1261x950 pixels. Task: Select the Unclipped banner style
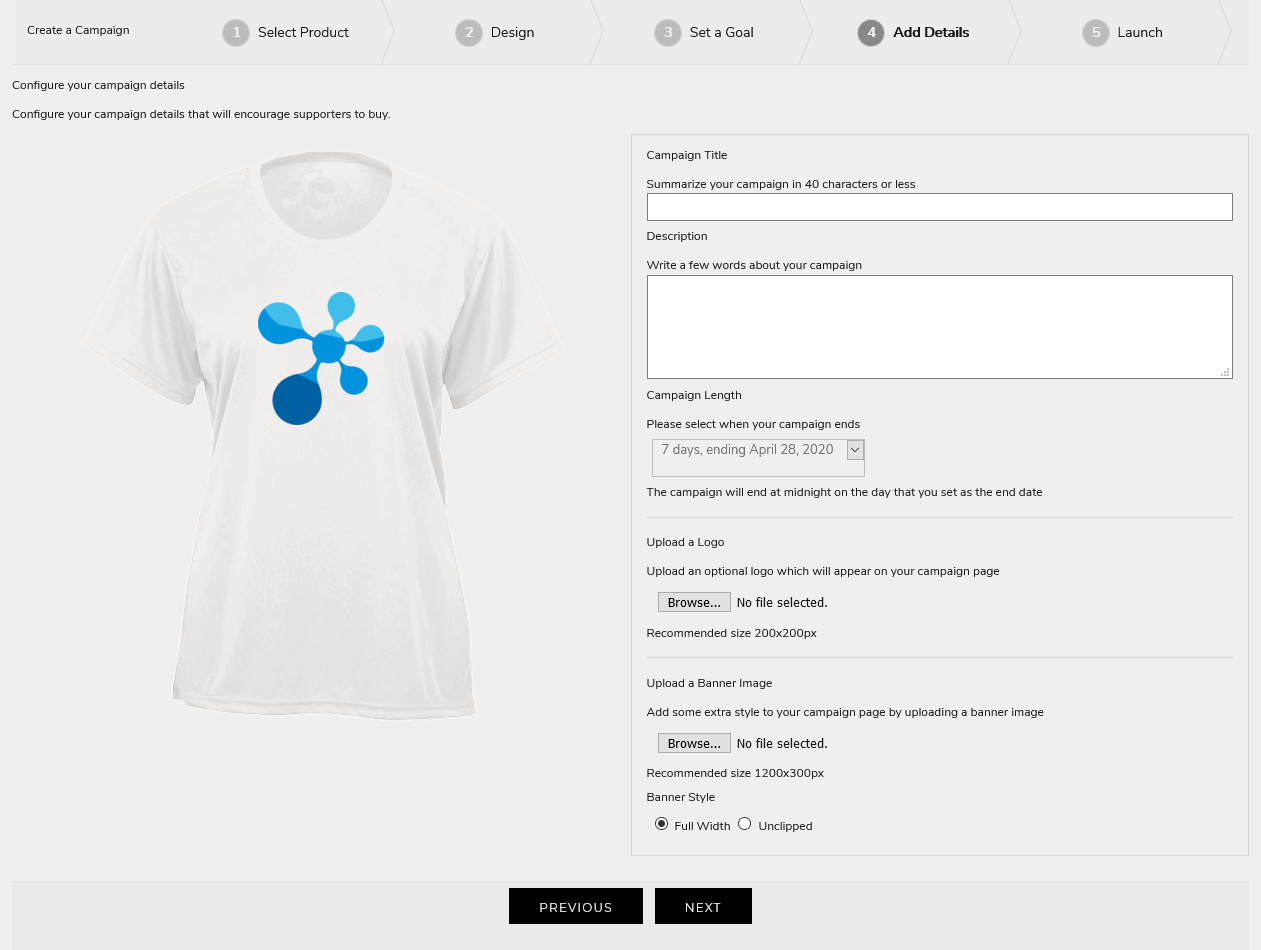(x=744, y=824)
